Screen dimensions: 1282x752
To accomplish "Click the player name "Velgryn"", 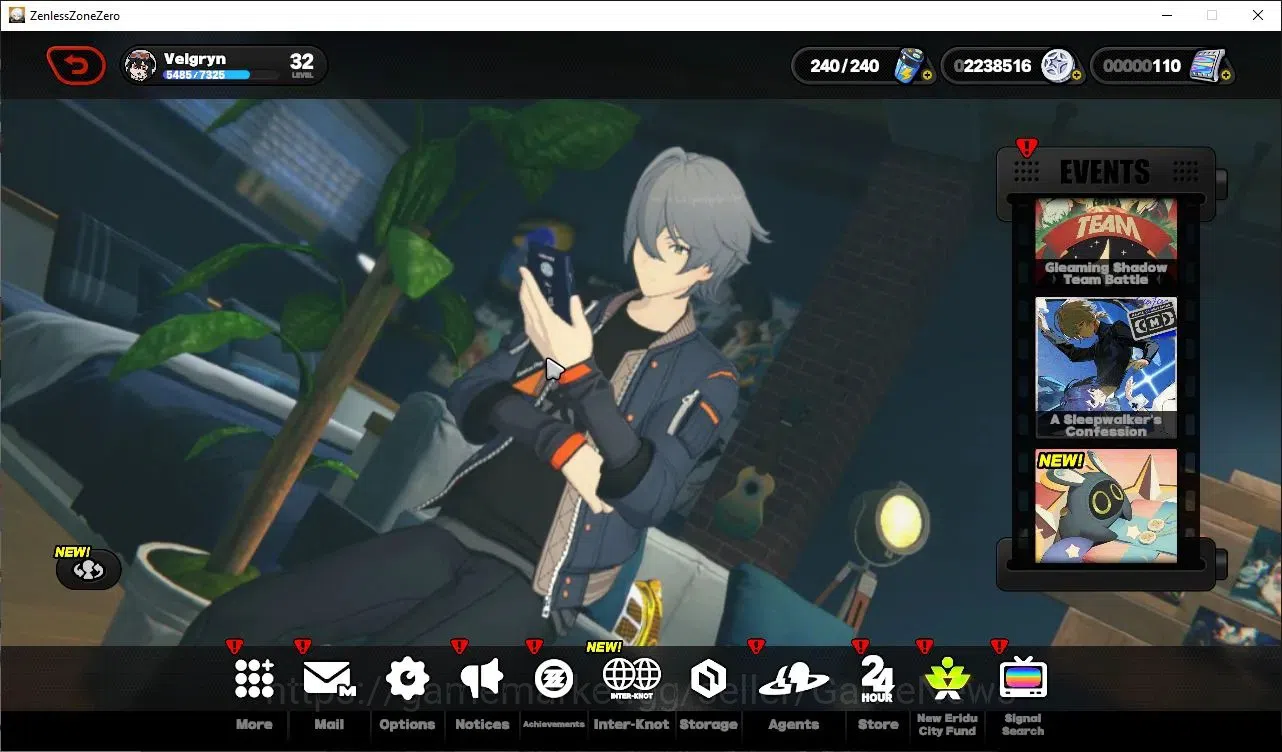I will (195, 59).
